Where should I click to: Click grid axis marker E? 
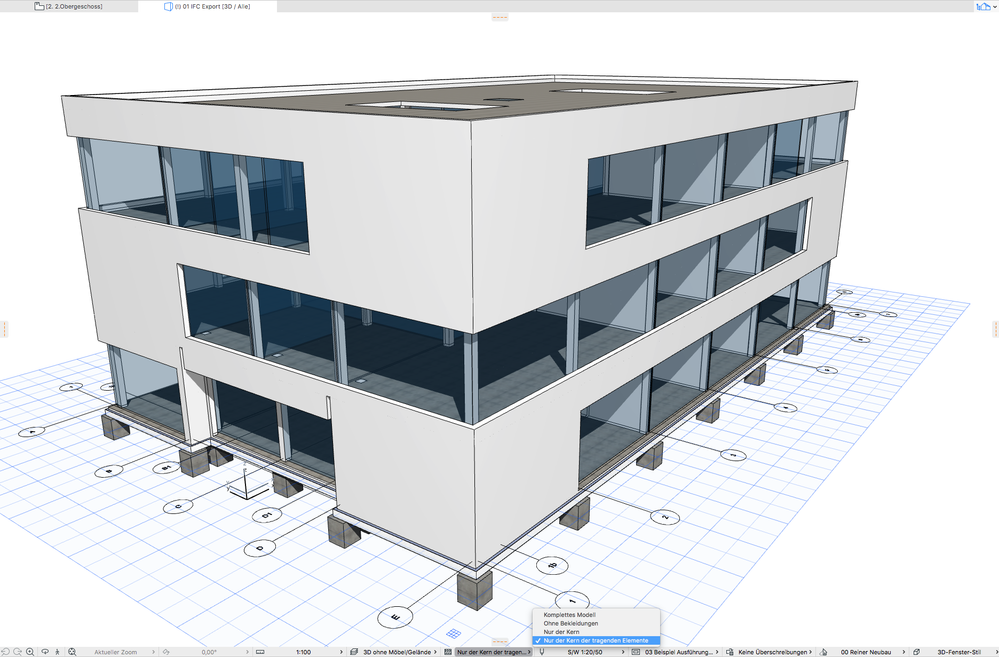tap(395, 617)
